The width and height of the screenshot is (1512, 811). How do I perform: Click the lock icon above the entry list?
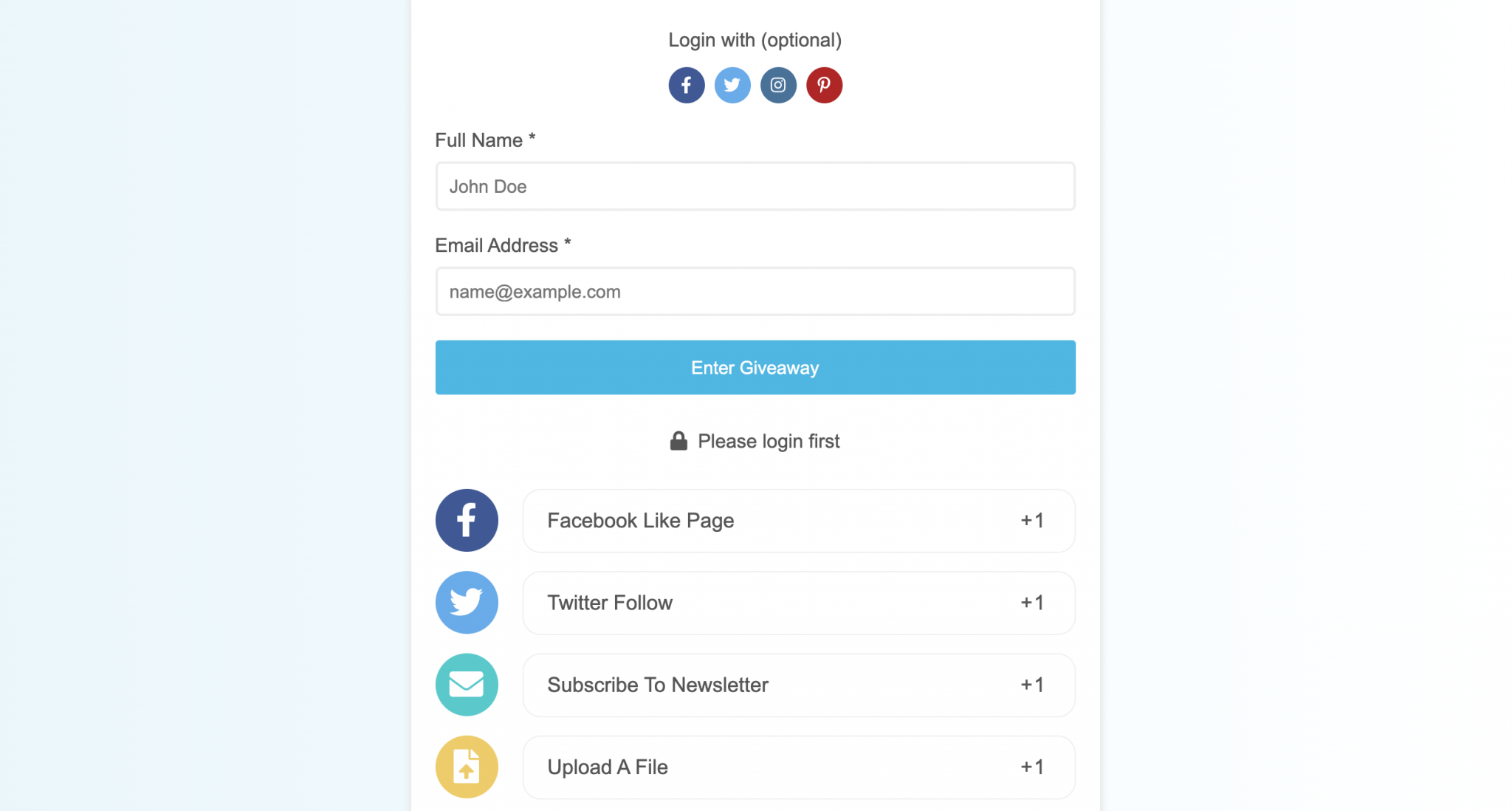point(678,440)
